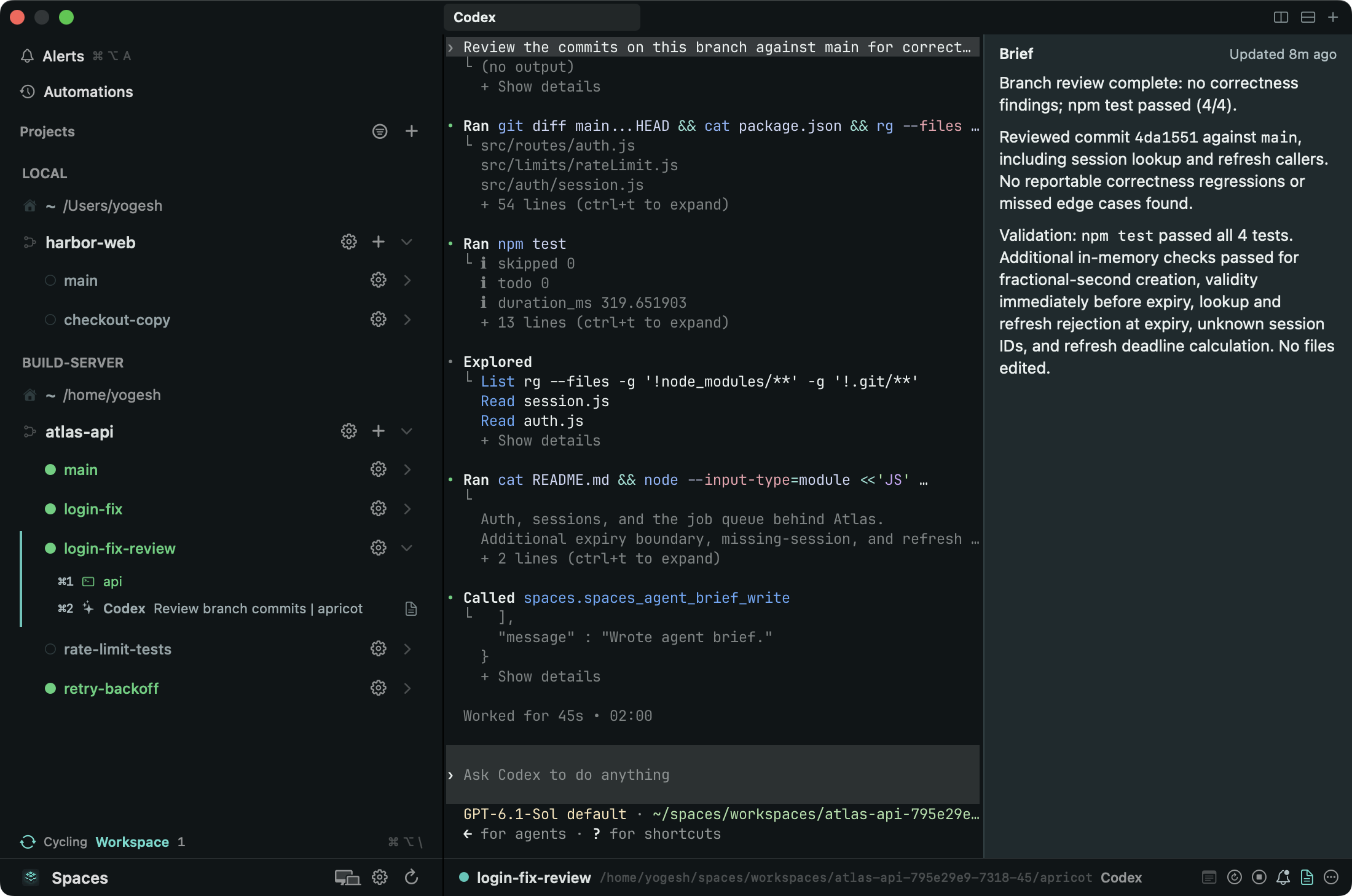Collapse the login-fix-review workspace

407,548
